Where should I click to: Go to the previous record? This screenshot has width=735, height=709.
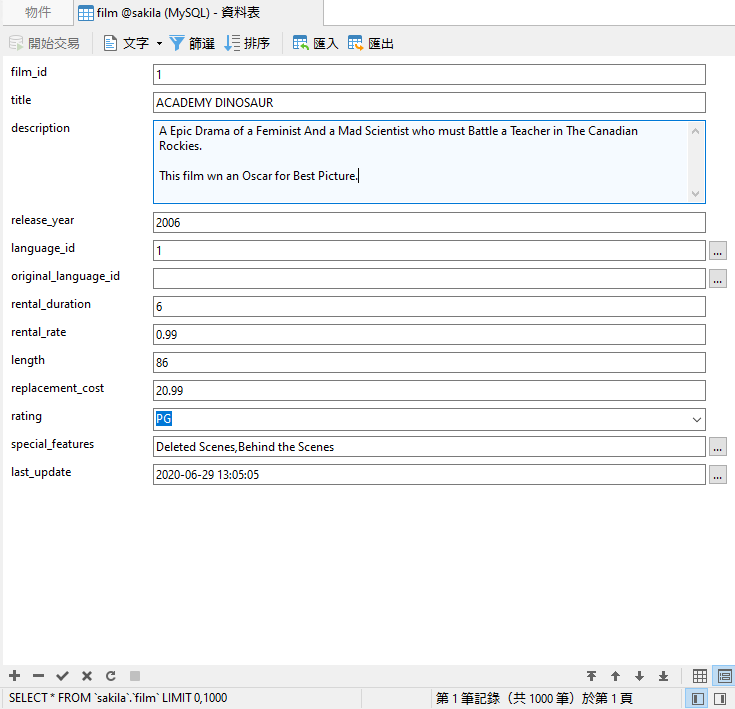point(615,676)
